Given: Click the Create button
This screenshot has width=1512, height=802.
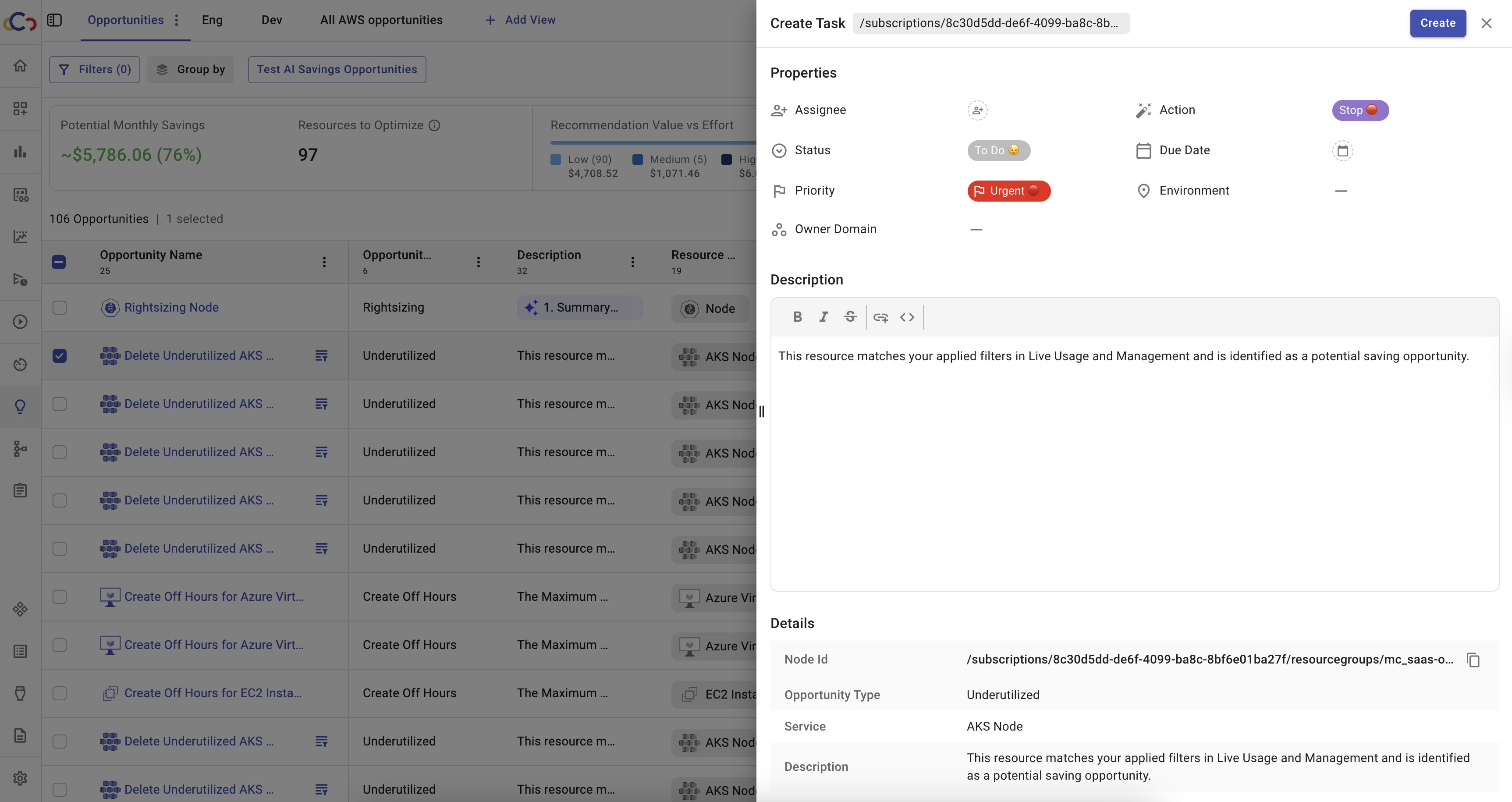Looking at the screenshot, I should click(1437, 24).
